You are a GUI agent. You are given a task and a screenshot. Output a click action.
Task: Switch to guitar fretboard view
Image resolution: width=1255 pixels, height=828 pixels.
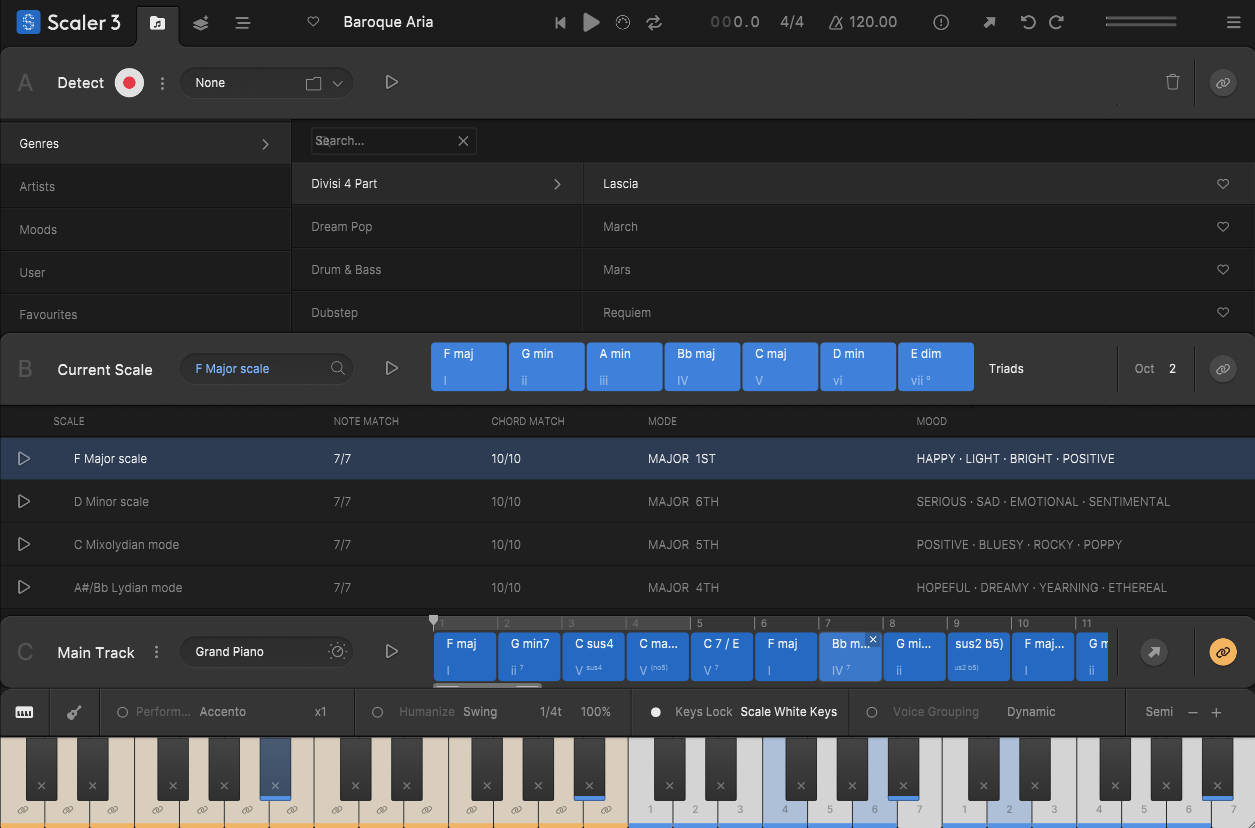(74, 712)
